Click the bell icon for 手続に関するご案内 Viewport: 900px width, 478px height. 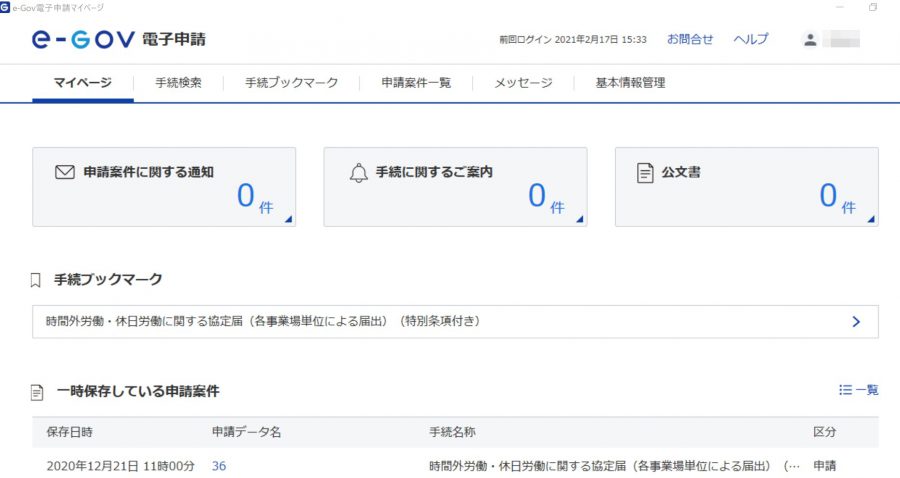click(358, 173)
